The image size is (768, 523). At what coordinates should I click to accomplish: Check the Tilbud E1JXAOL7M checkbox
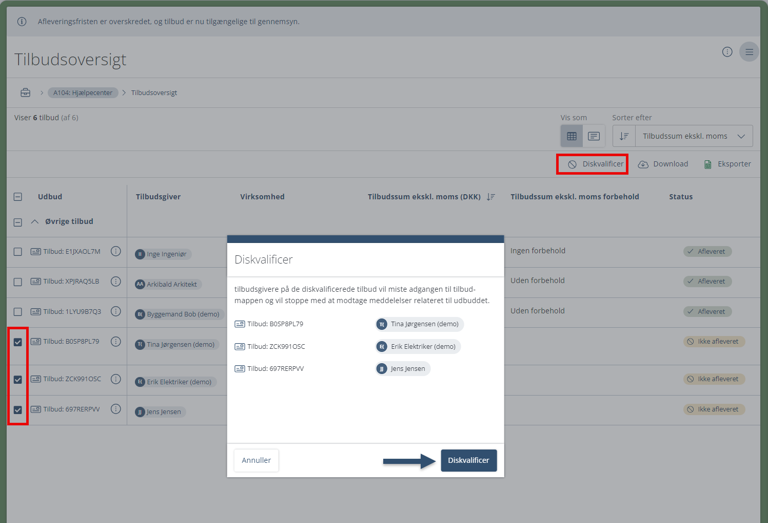pyautogui.click(x=18, y=252)
